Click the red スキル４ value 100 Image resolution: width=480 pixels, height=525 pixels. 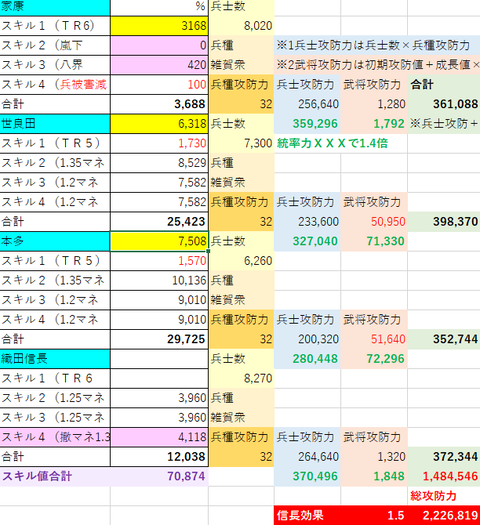159,84
